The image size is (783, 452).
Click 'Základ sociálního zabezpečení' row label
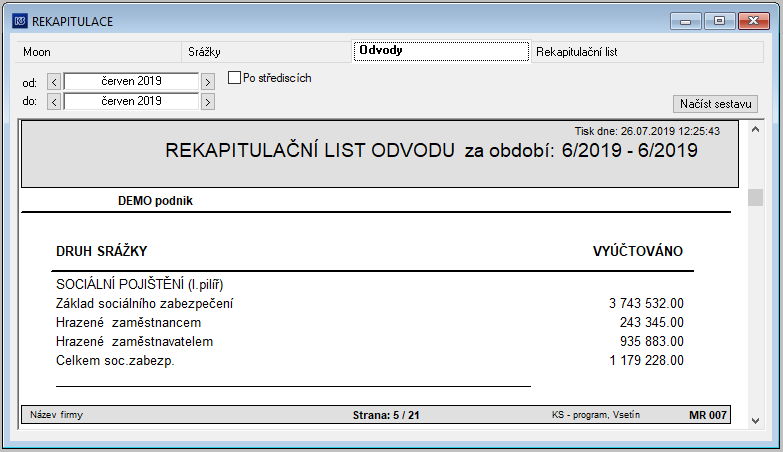coord(144,304)
